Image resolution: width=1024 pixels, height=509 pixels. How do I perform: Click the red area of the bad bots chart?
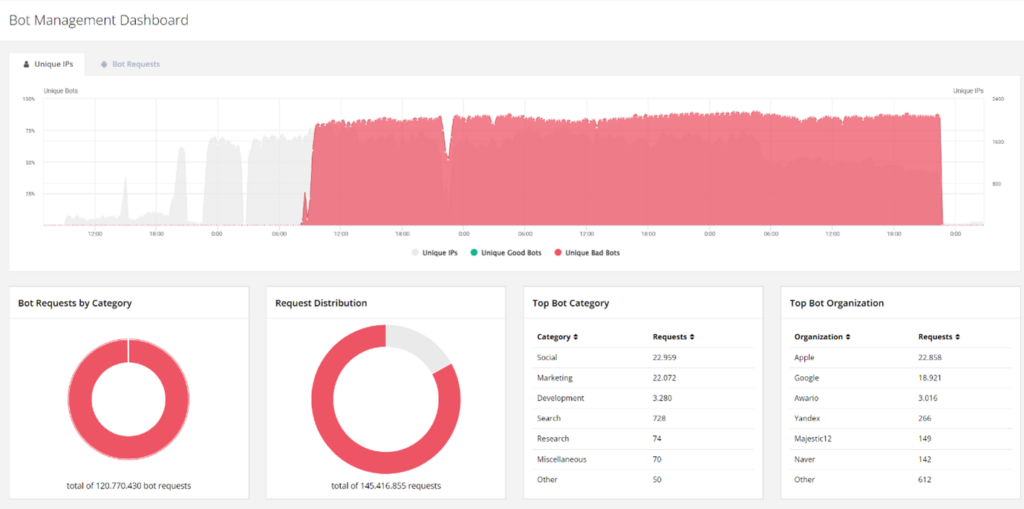coord(620,170)
